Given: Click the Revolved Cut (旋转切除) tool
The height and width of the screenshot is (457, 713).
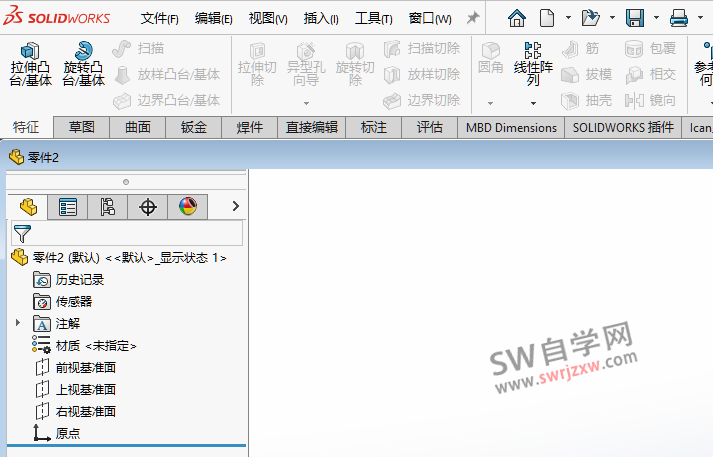Looking at the screenshot, I should coord(355,64).
